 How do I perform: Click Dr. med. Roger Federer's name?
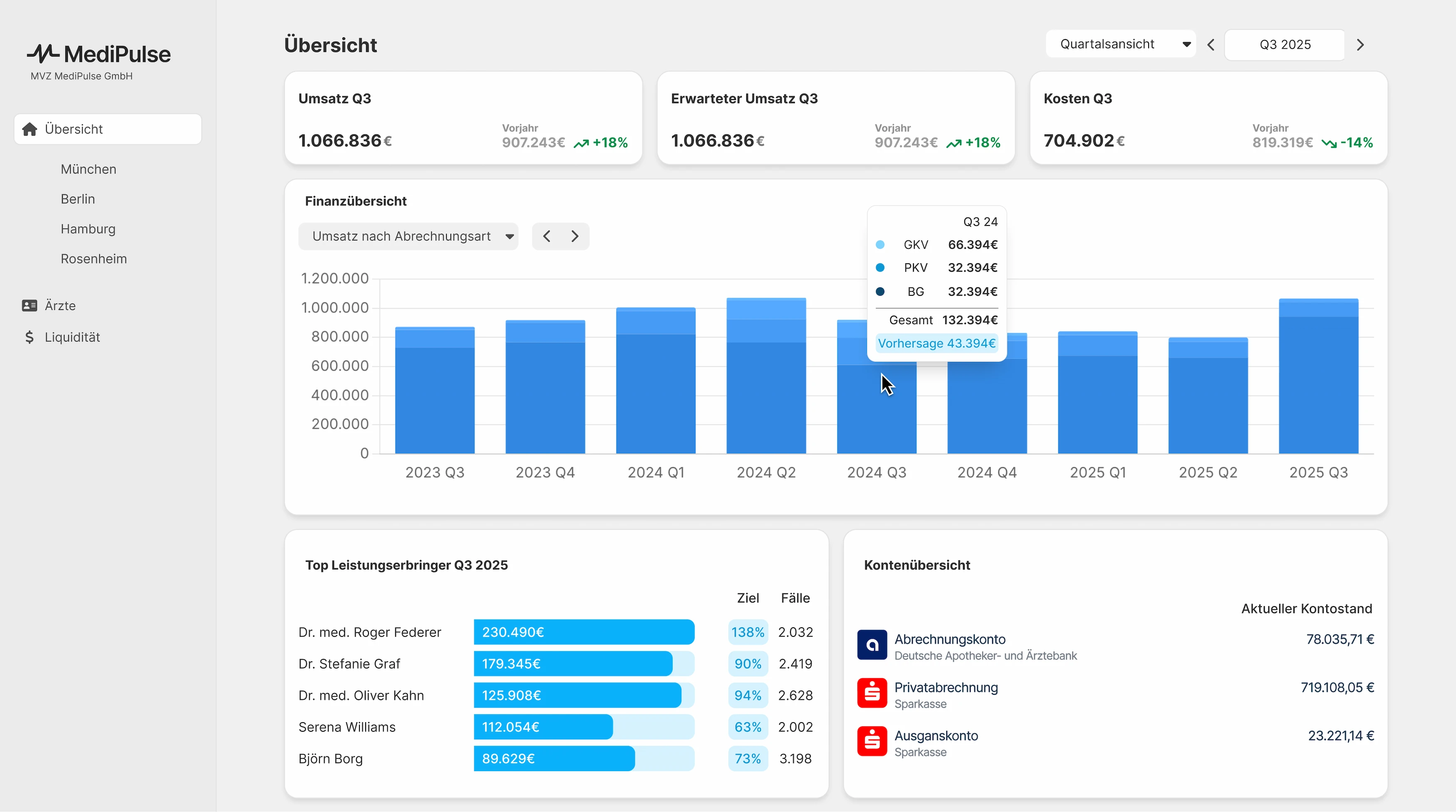point(370,632)
